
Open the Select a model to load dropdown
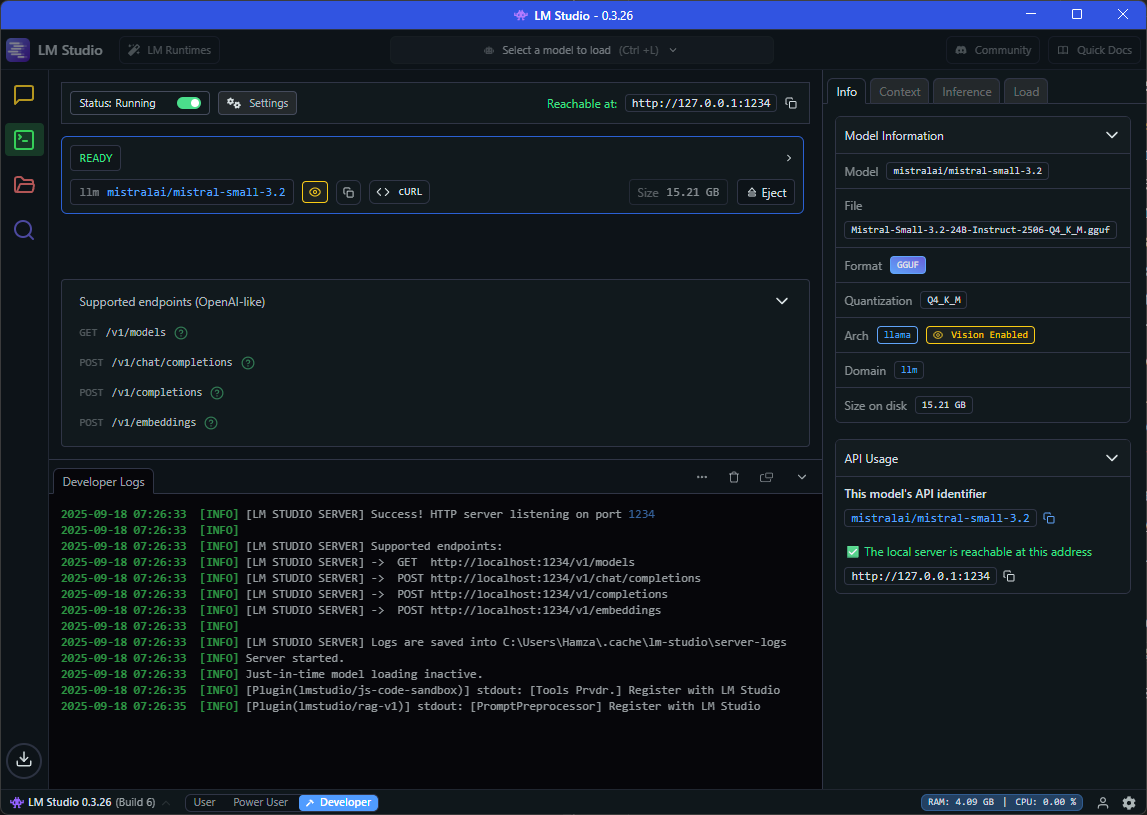pyautogui.click(x=581, y=50)
